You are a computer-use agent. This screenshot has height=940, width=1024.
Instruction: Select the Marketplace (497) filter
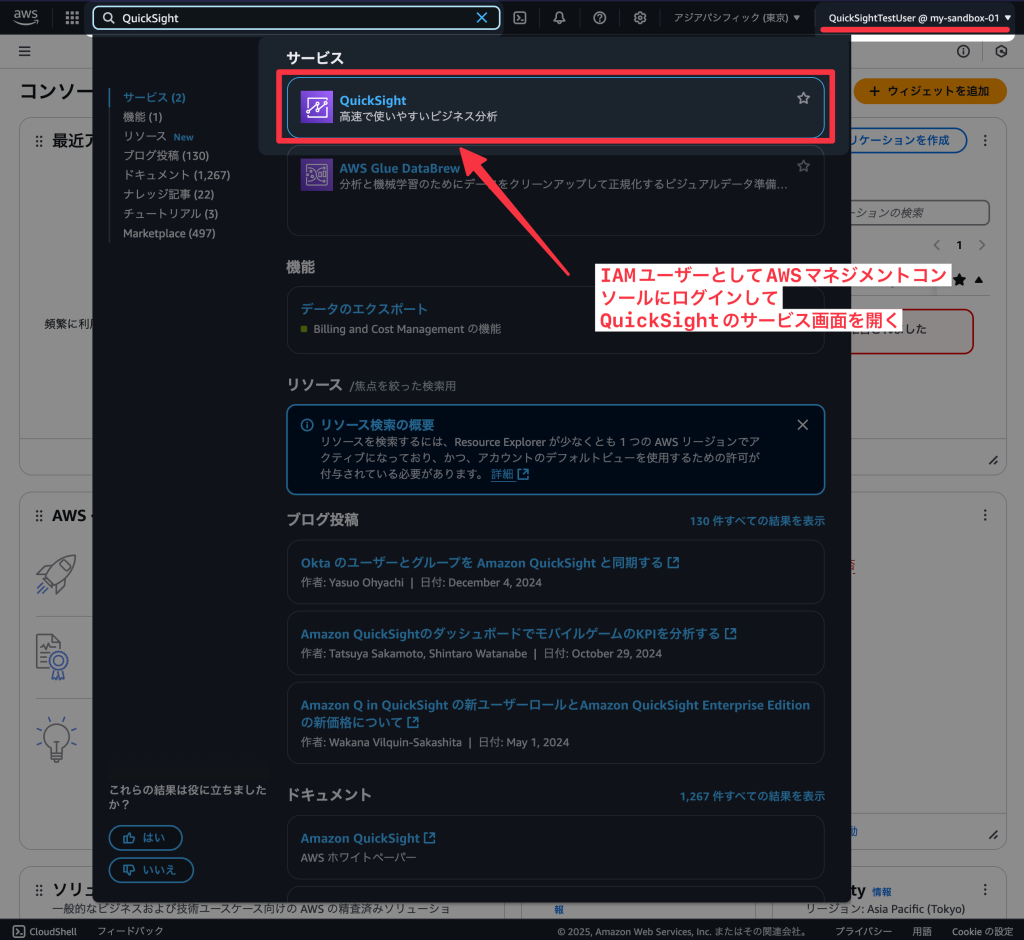(169, 233)
